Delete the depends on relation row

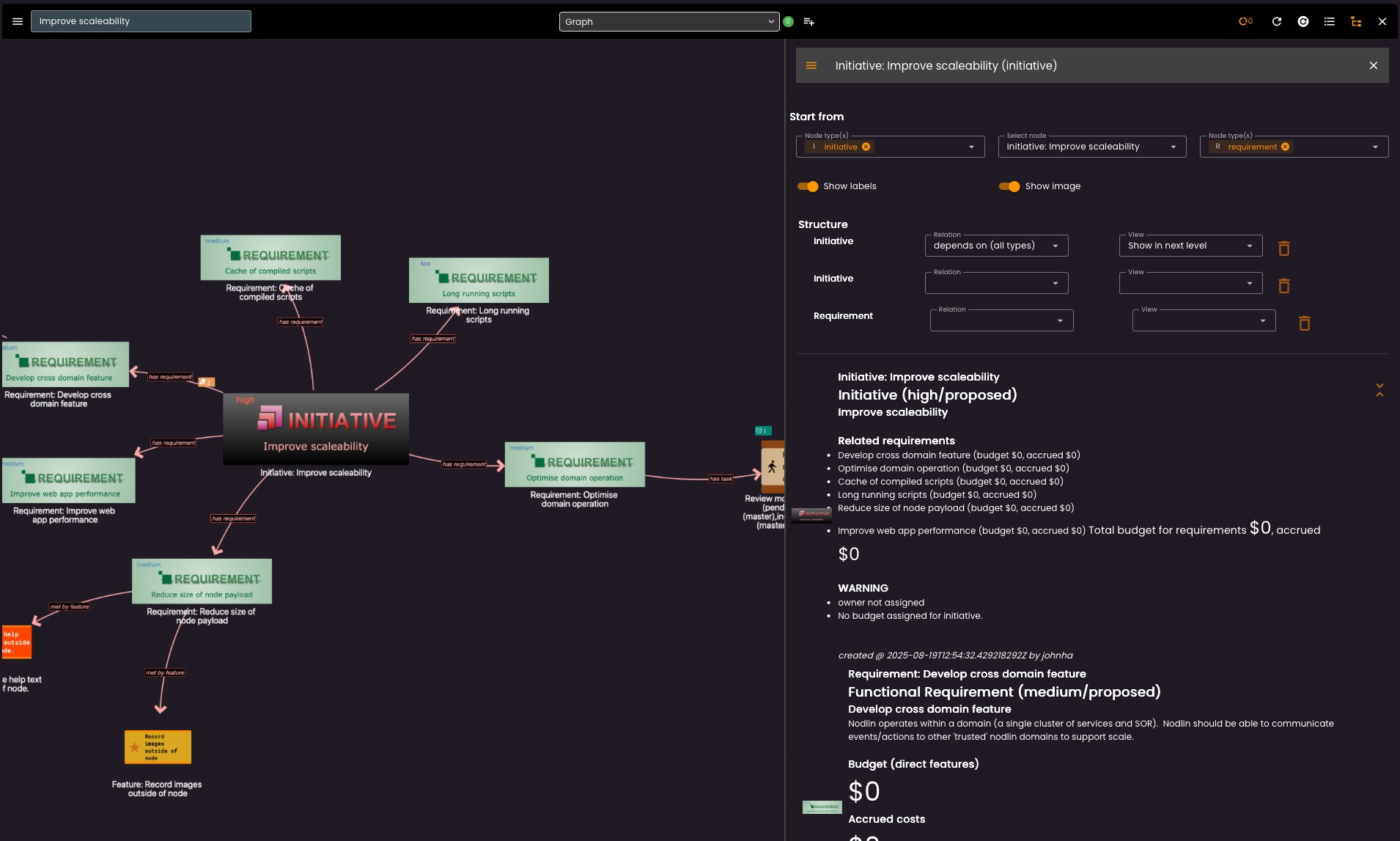coord(1283,249)
